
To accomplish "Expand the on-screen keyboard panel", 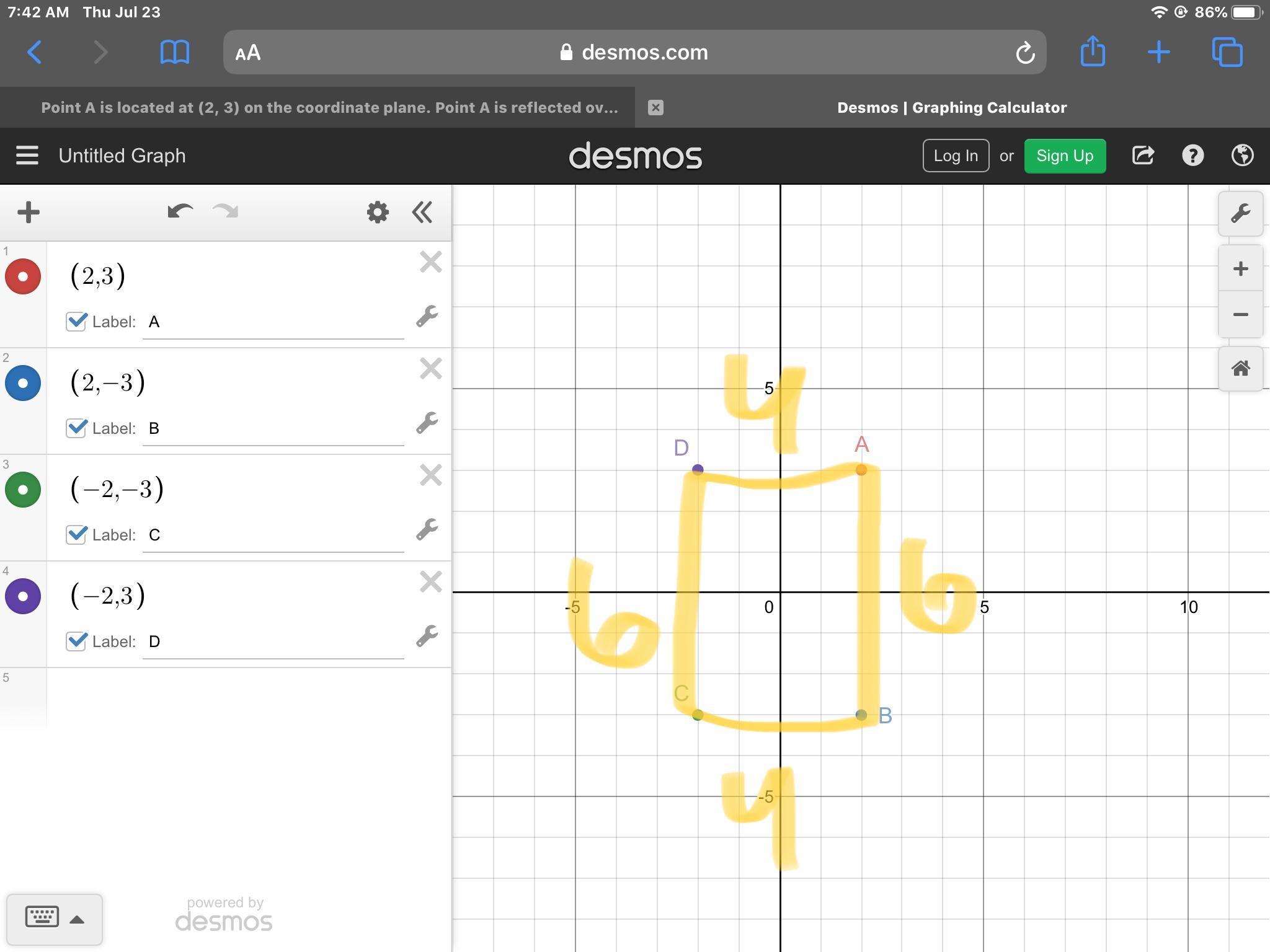I will (54, 918).
